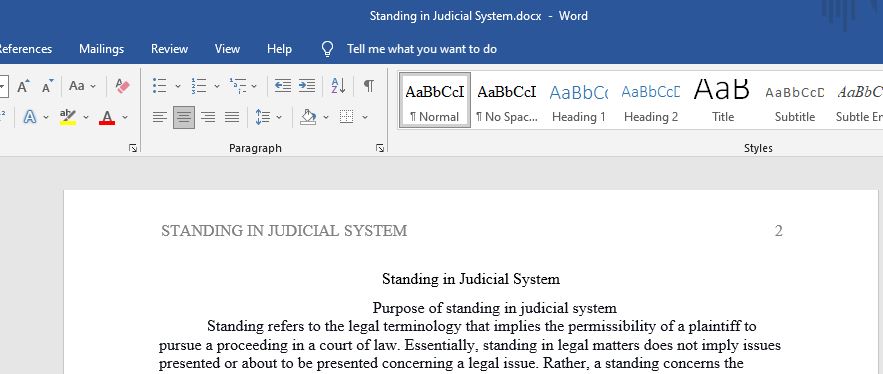Open the Borders dropdown arrow

(365, 117)
